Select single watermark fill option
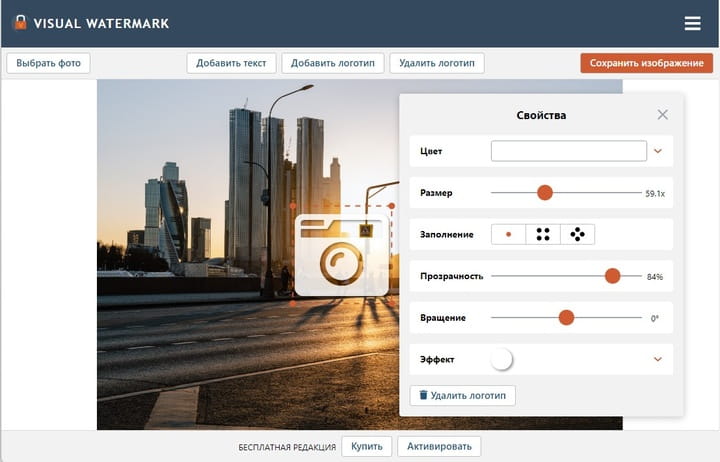720x462 pixels. 508,235
